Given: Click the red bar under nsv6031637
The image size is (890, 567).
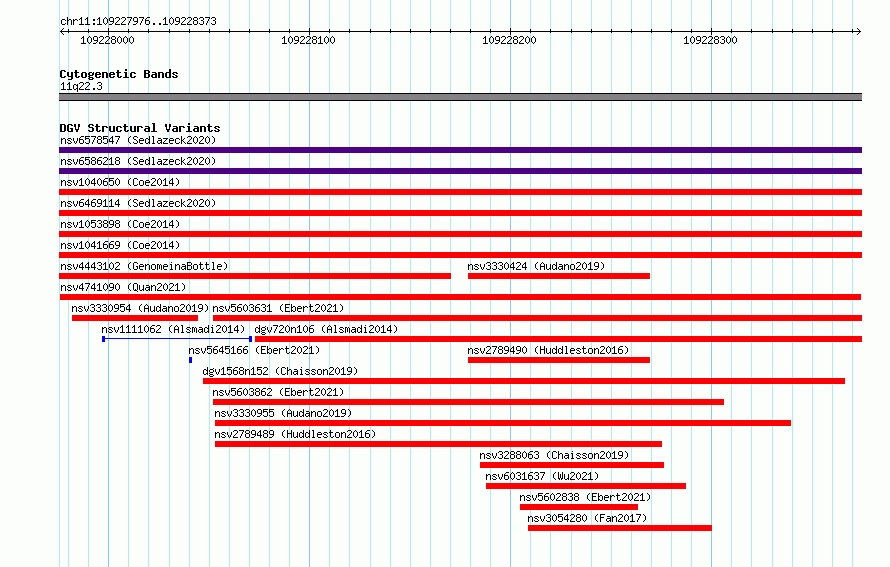Looking at the screenshot, I should click(x=586, y=486).
